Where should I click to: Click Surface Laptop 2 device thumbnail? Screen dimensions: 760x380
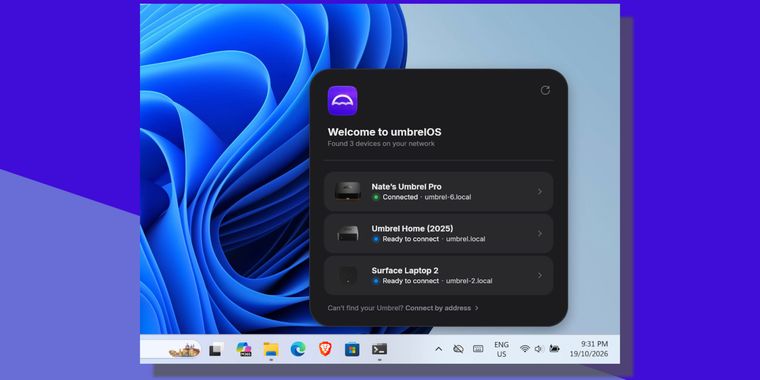coord(348,275)
